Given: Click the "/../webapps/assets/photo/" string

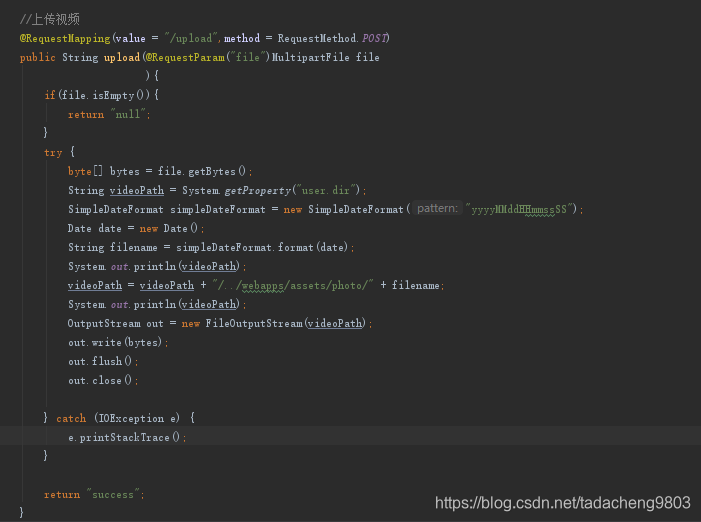Looking at the screenshot, I should point(293,285).
